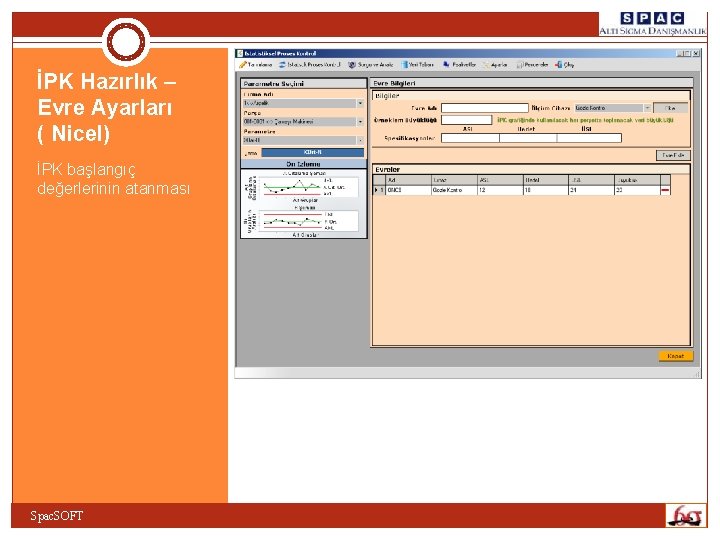Click the logo next to the SpacSOFT footer
The height and width of the screenshot is (540, 720).
[x=686, y=516]
